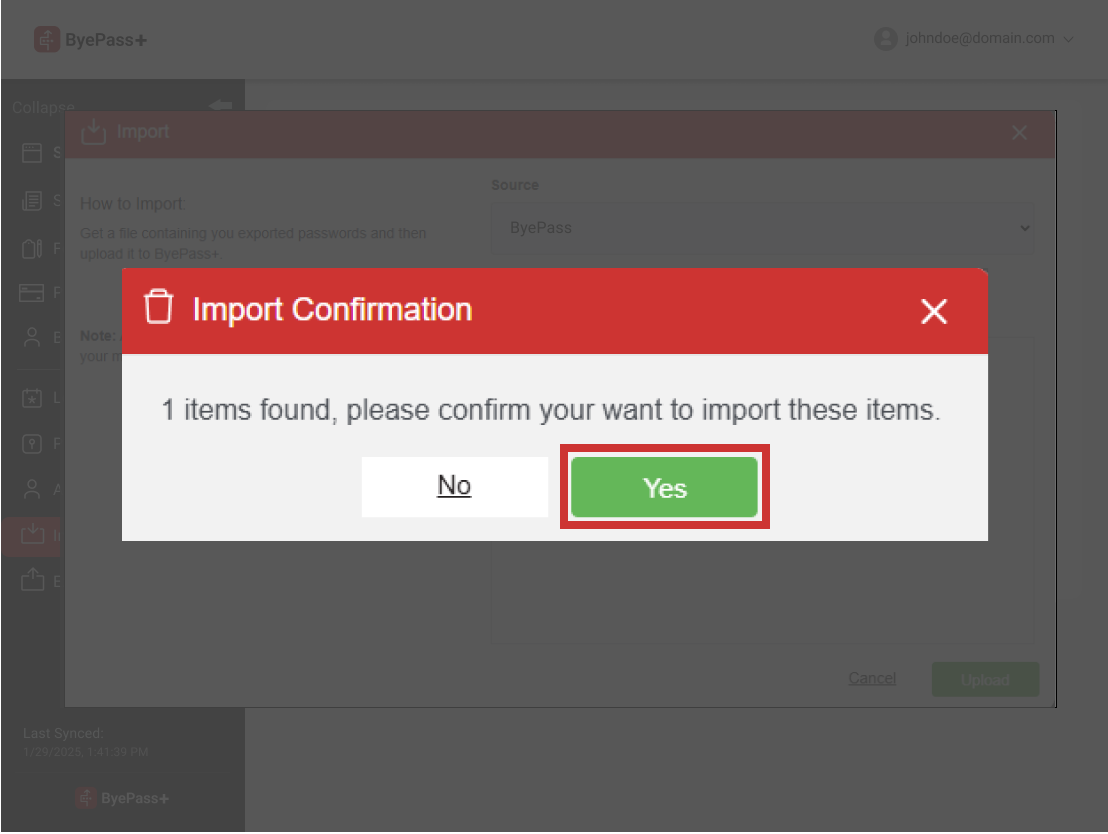Viewport: 1108px width, 834px height.
Task: Open the credit card icon in sidebar
Action: 32,293
